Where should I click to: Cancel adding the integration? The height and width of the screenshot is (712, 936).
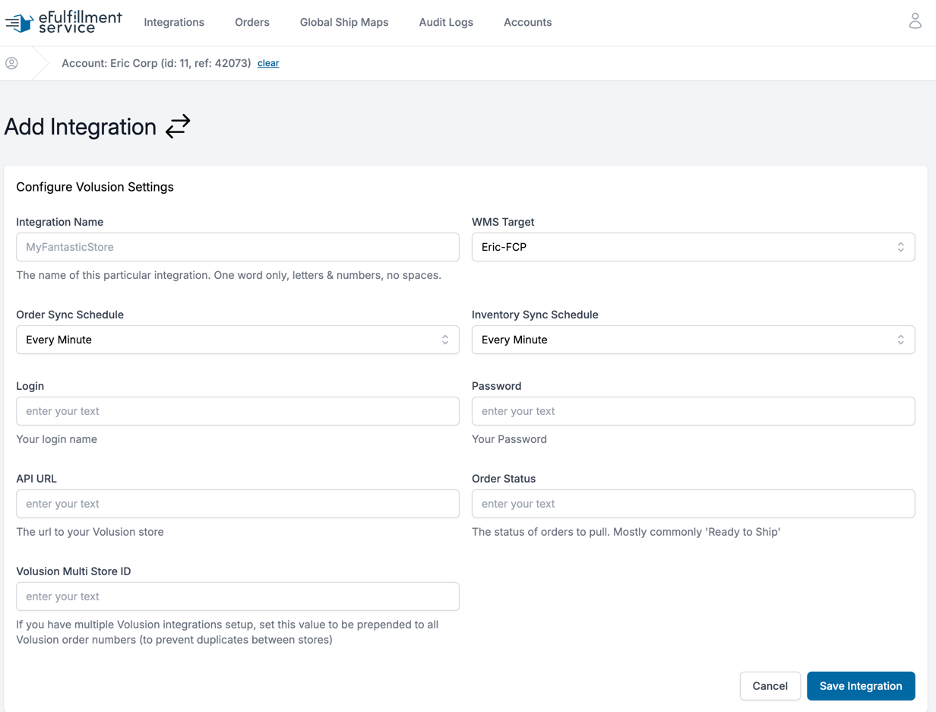tap(769, 686)
